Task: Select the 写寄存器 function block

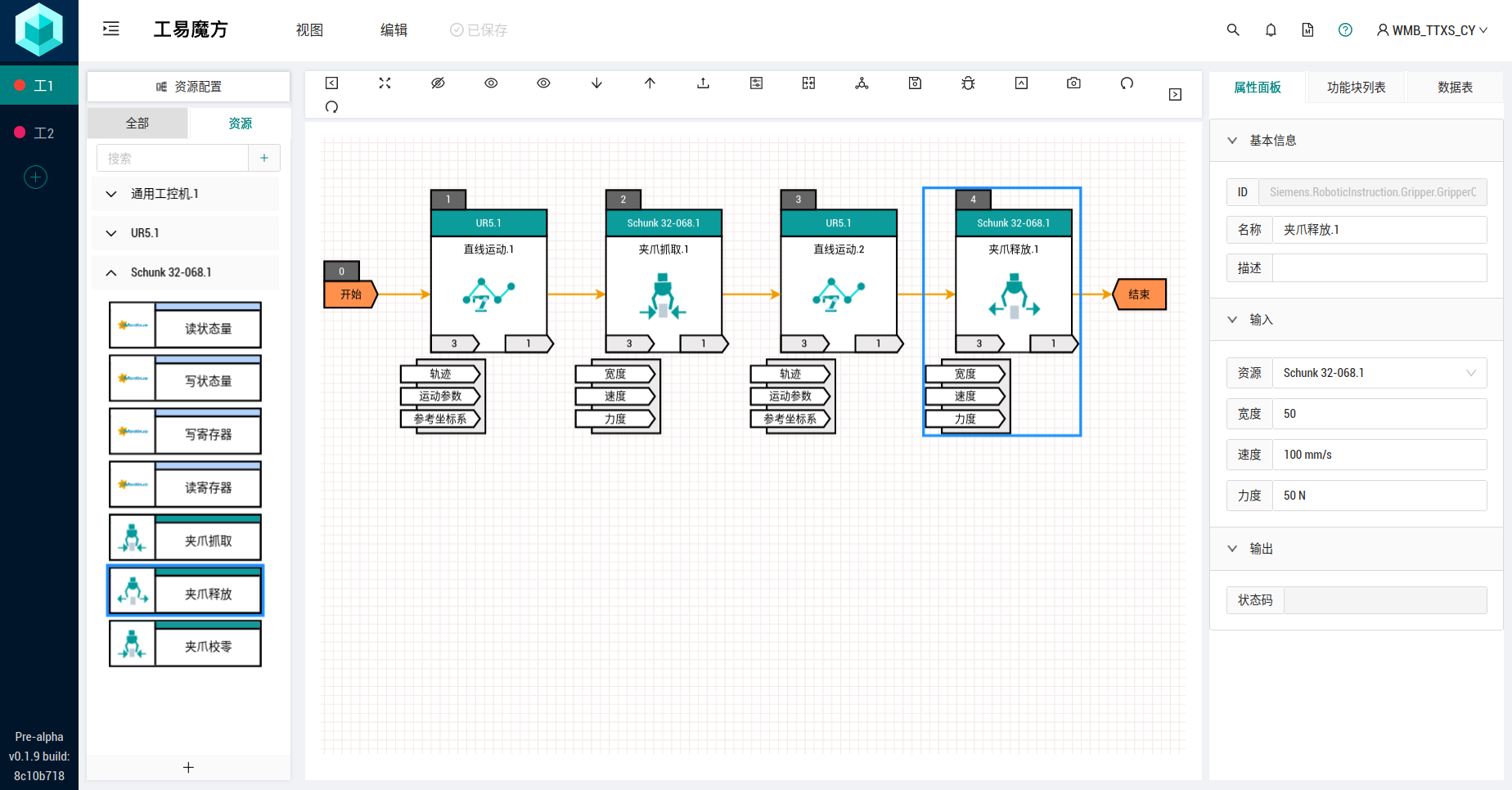Action: pos(185,431)
